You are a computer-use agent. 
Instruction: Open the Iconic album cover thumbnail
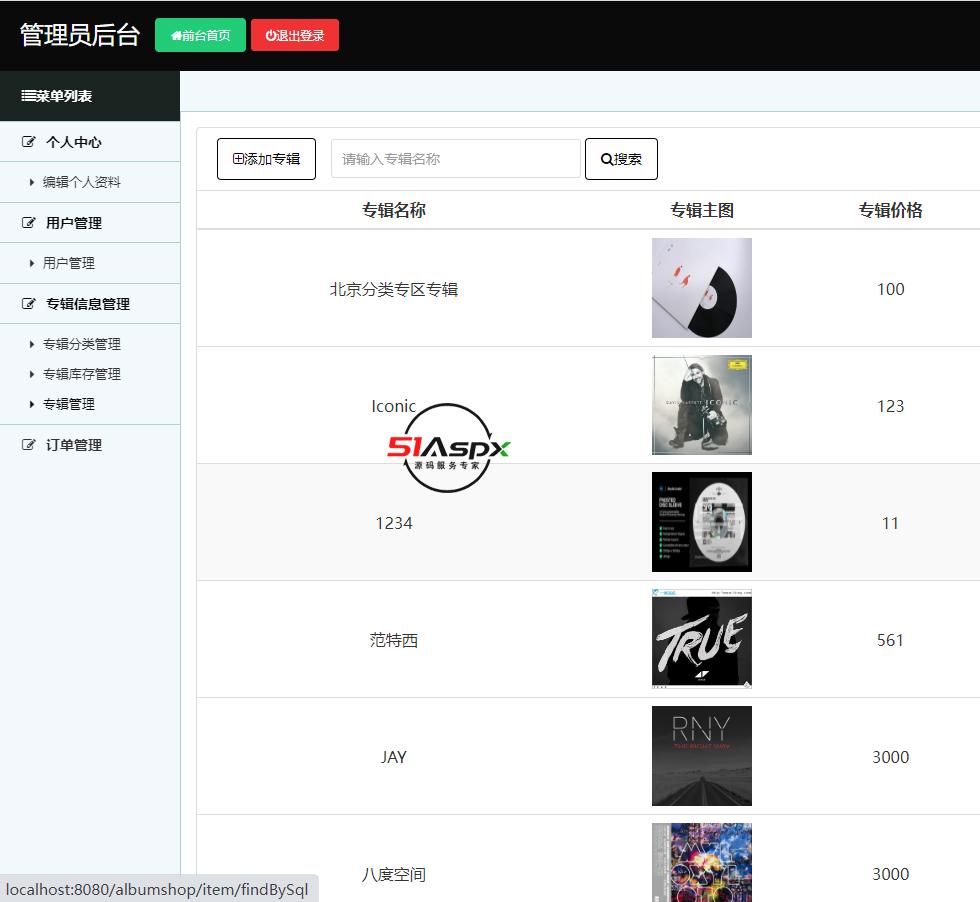pos(702,405)
